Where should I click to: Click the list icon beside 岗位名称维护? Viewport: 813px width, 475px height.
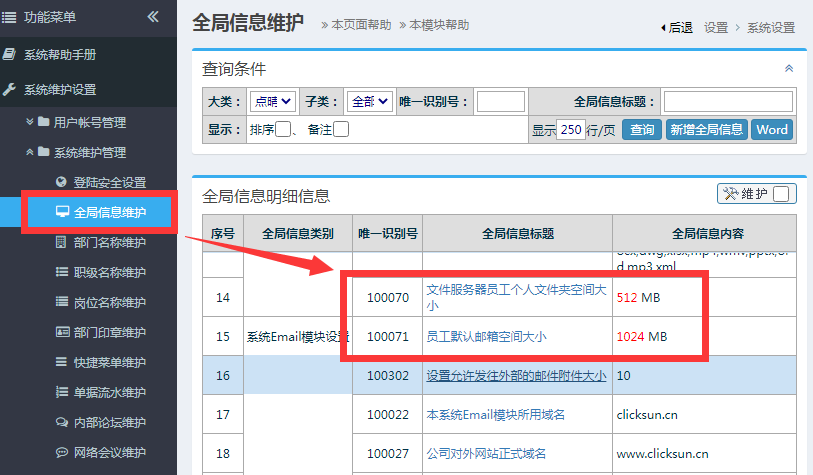[x=62, y=302]
